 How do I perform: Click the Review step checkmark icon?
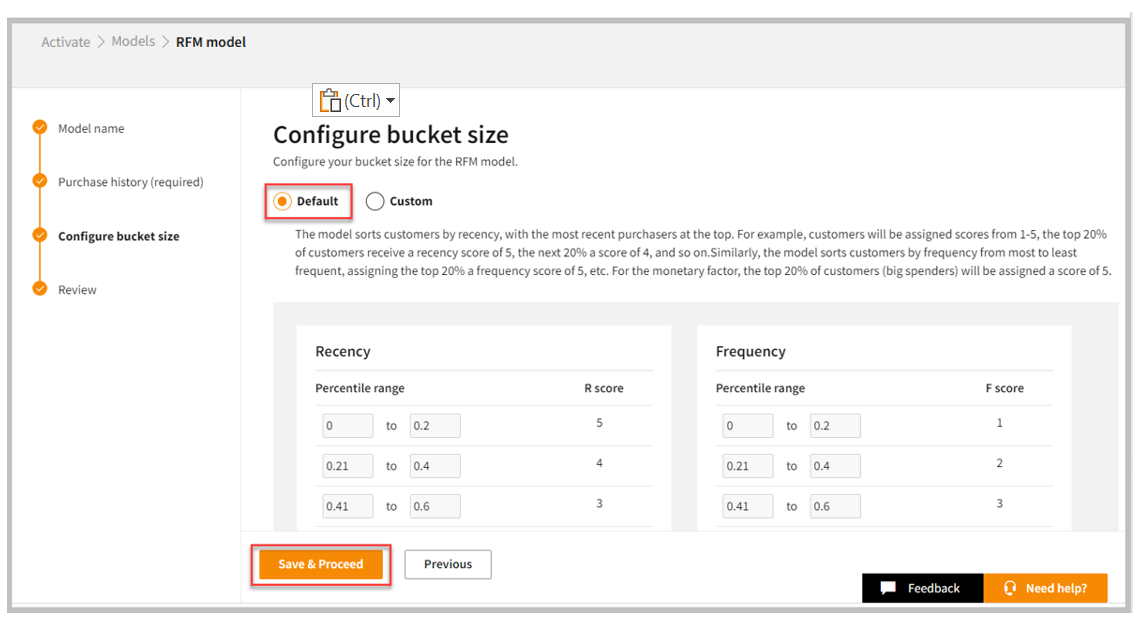point(40,290)
